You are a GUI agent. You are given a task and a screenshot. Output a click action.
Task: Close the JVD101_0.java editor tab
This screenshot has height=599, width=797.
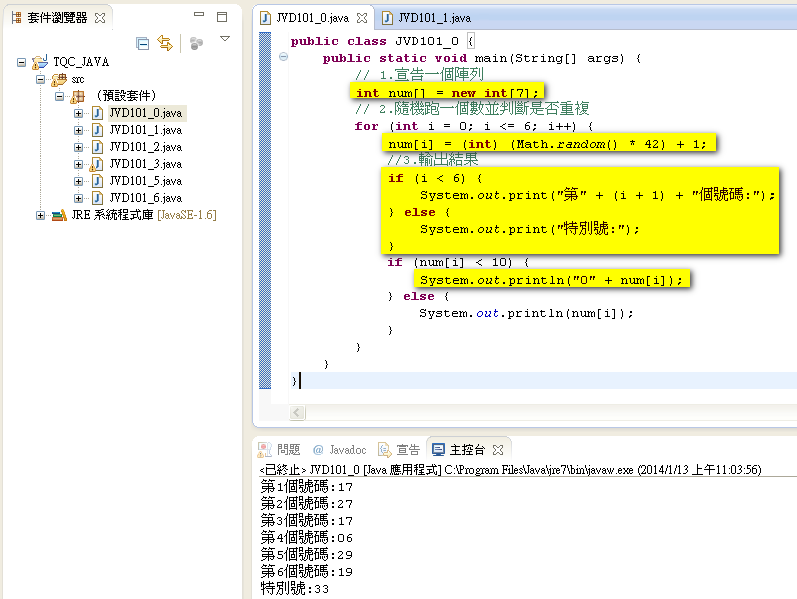(362, 18)
